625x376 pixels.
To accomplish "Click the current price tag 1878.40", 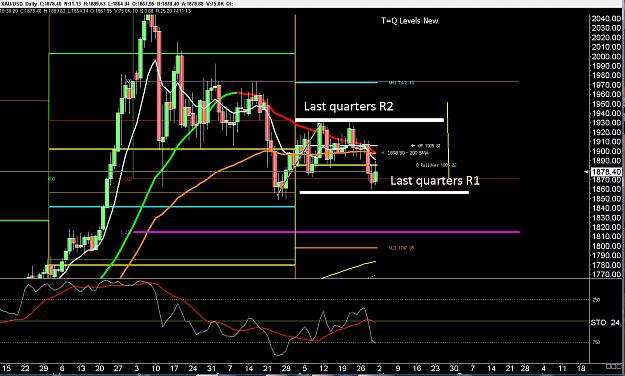I will click(x=606, y=172).
